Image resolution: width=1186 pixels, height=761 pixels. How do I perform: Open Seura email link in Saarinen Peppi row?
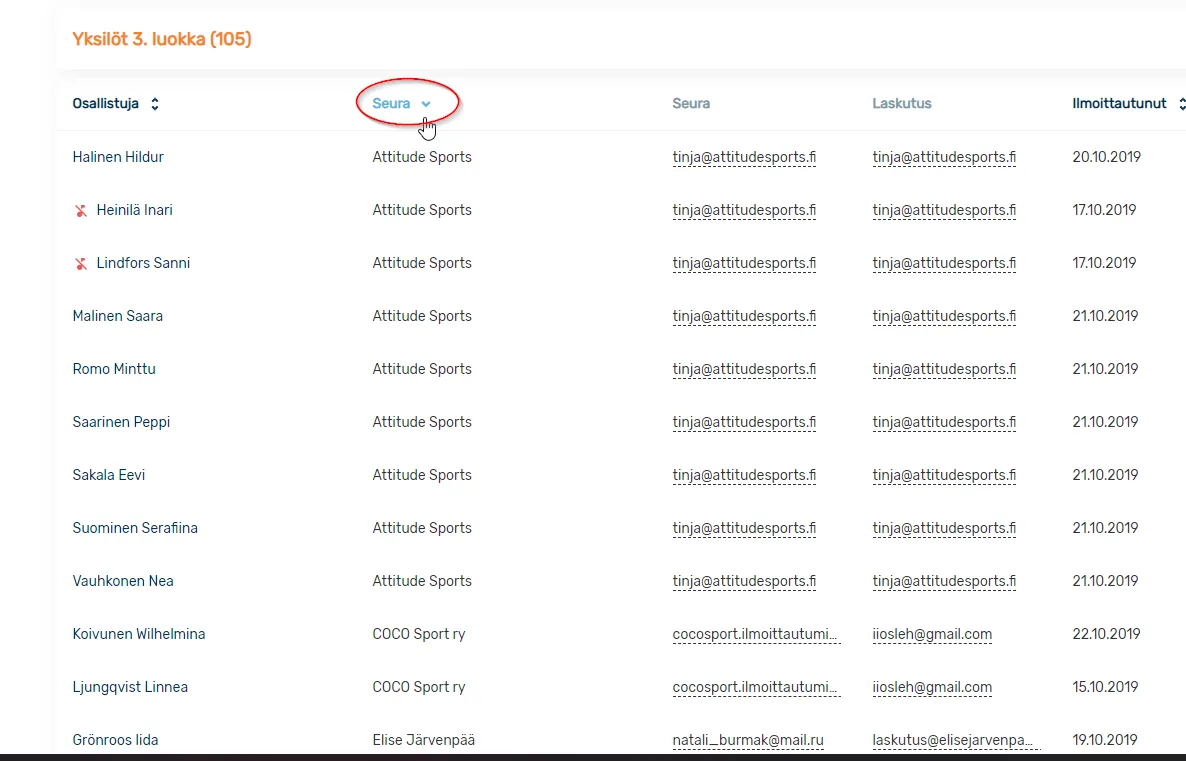coord(744,422)
